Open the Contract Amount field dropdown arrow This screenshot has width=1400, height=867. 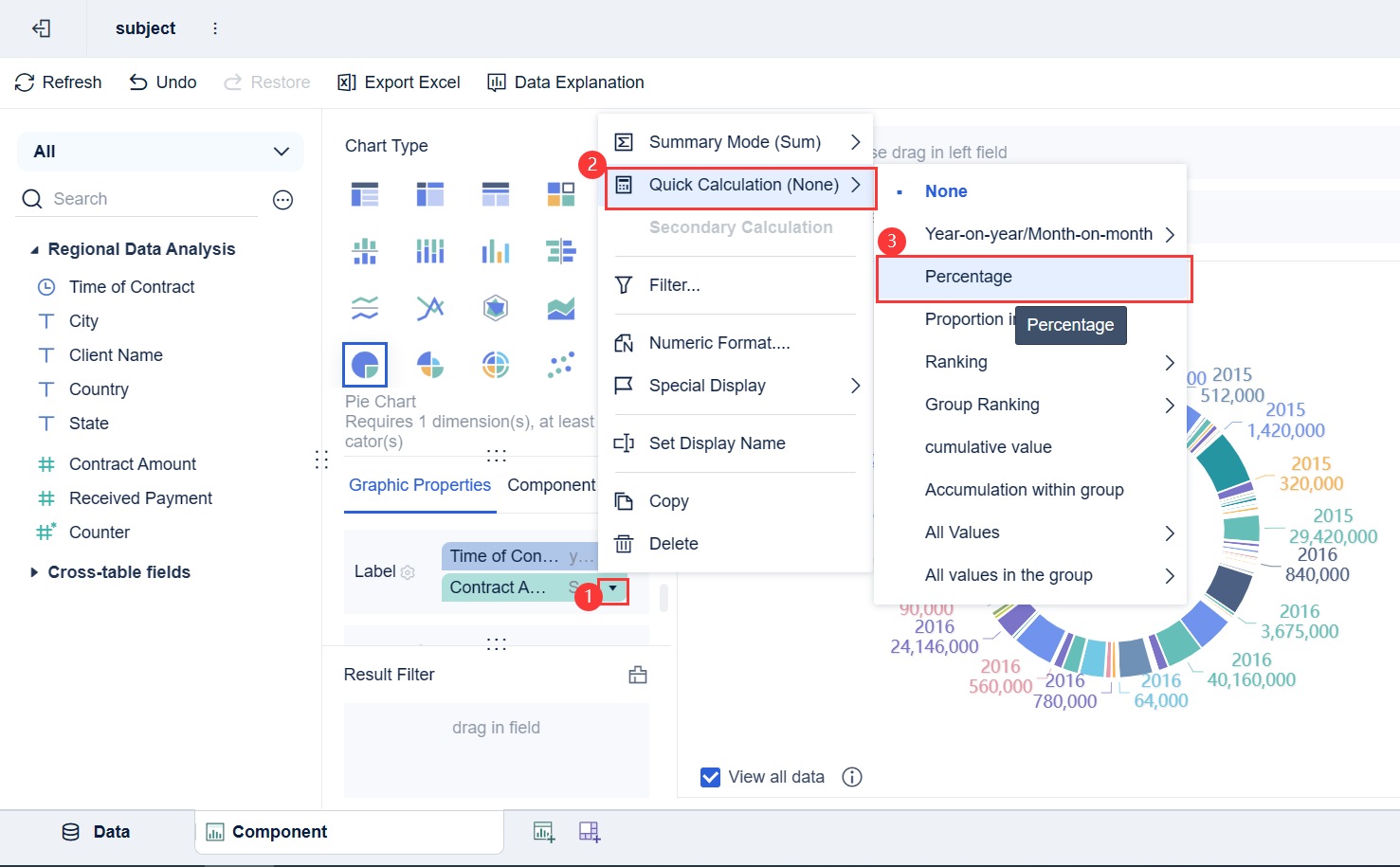click(x=613, y=588)
